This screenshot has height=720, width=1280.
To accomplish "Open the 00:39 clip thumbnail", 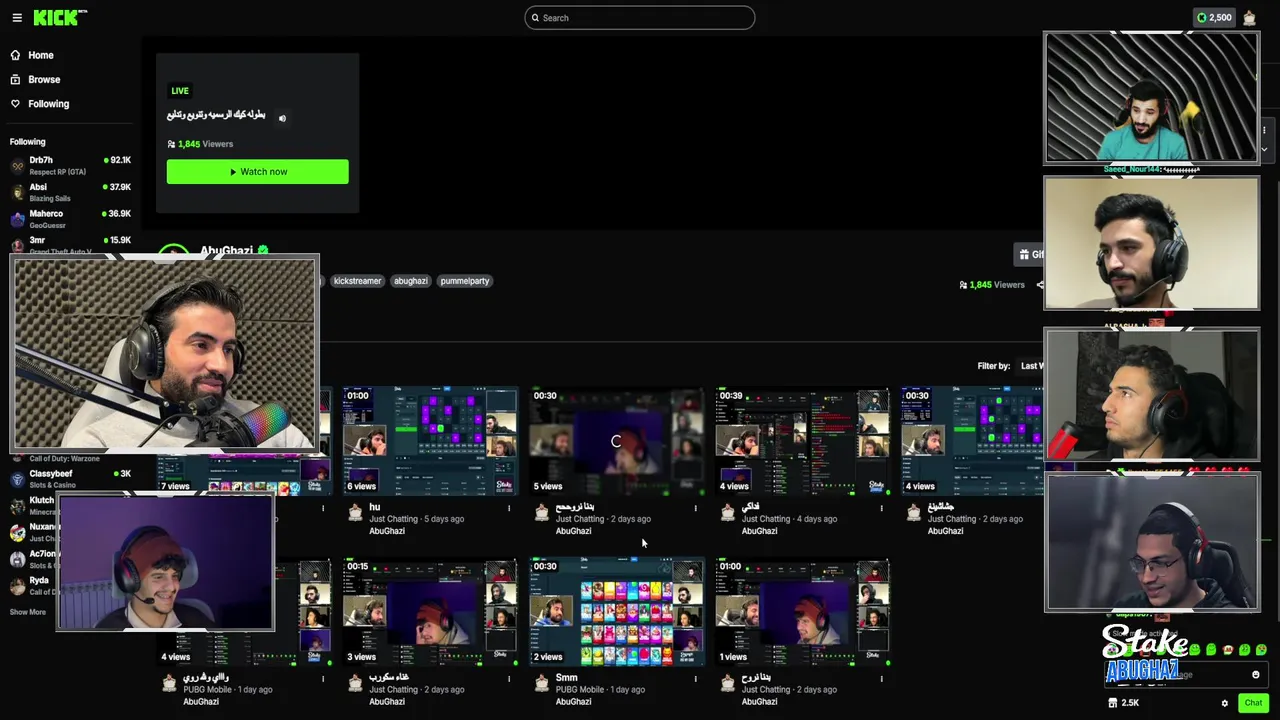I will (802, 441).
